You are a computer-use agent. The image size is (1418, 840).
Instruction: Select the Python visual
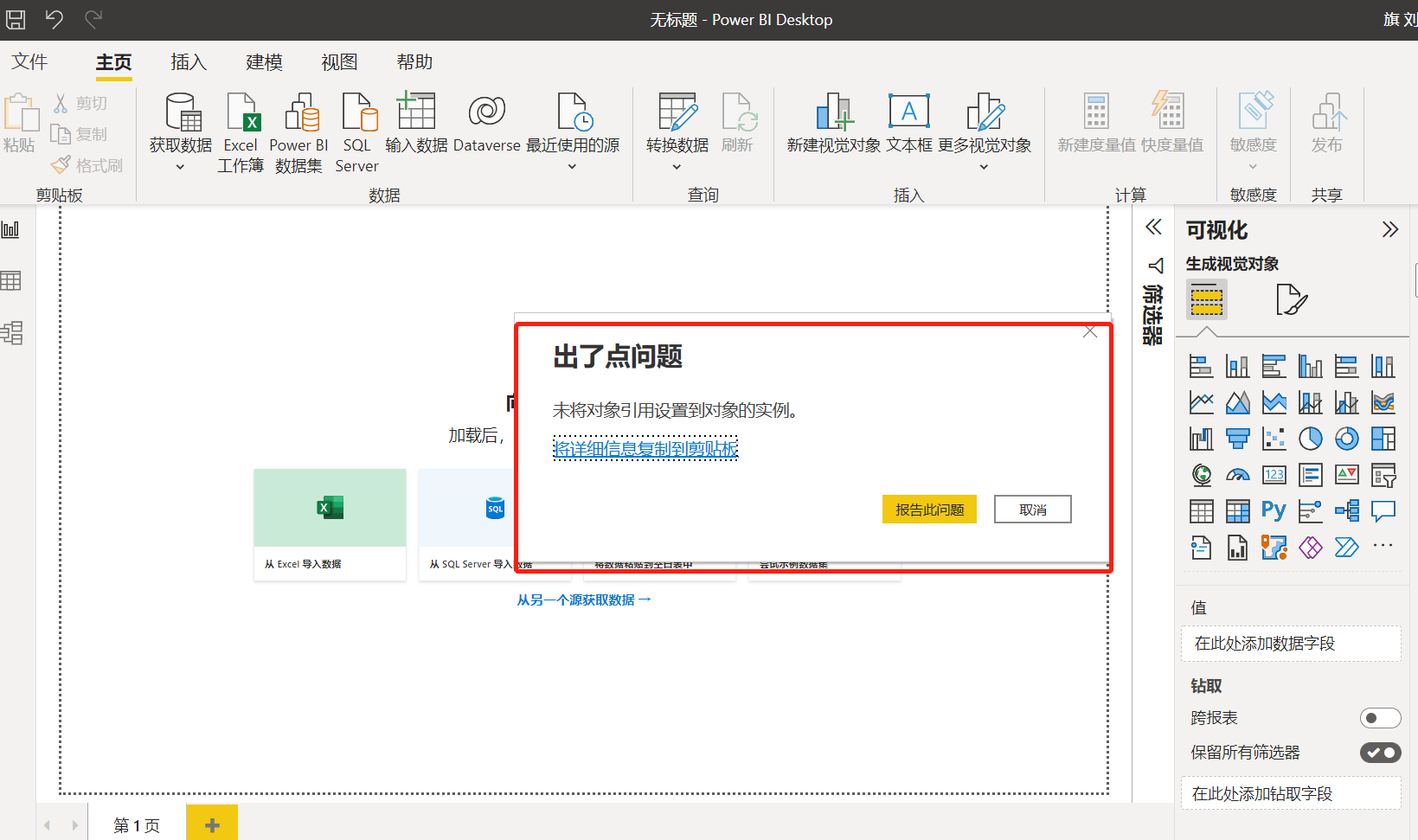(x=1274, y=510)
